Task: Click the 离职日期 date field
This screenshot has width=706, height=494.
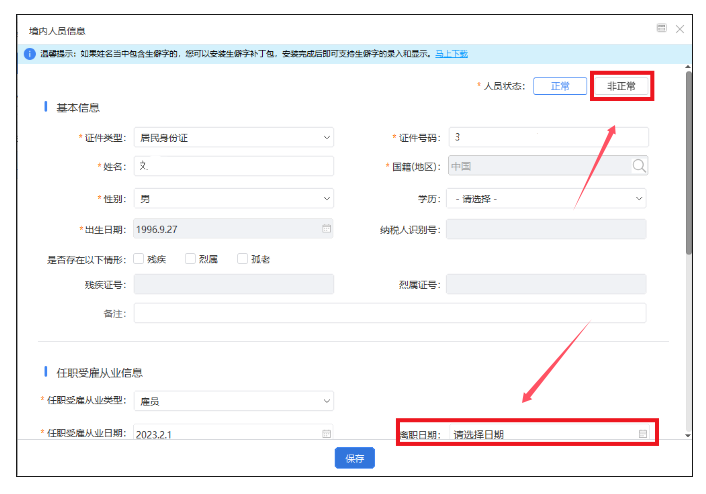Action: tap(549, 434)
